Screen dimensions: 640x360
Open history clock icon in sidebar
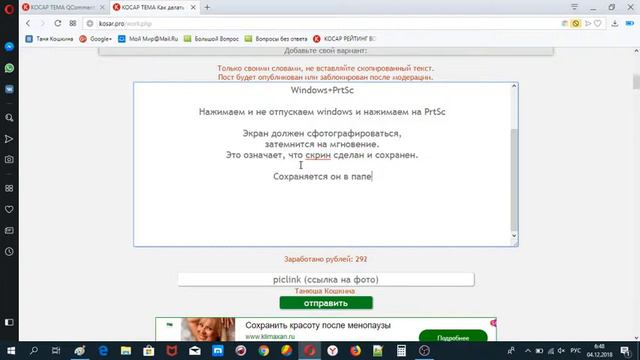(x=9, y=251)
